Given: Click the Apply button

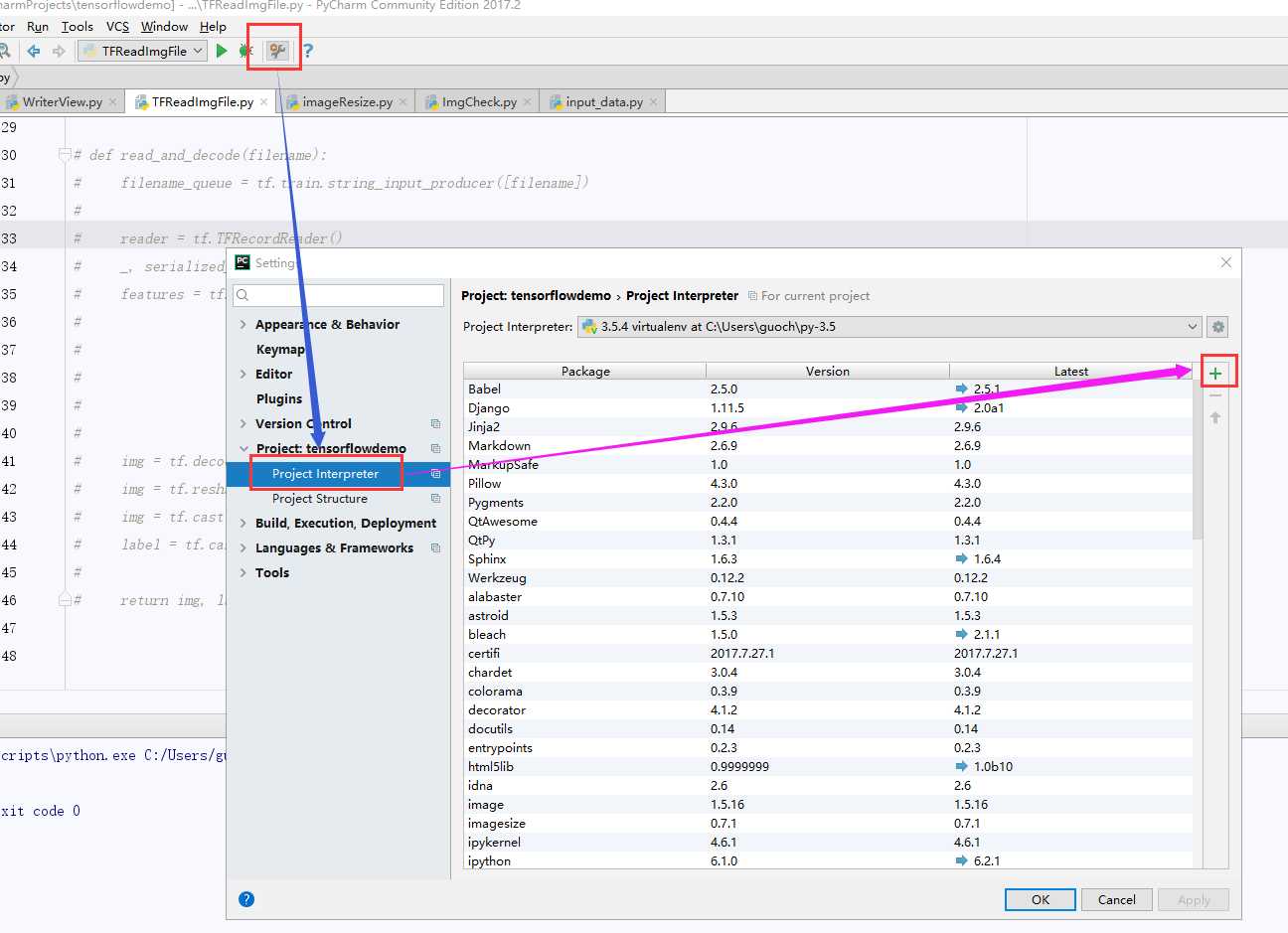Looking at the screenshot, I should coord(1194,900).
